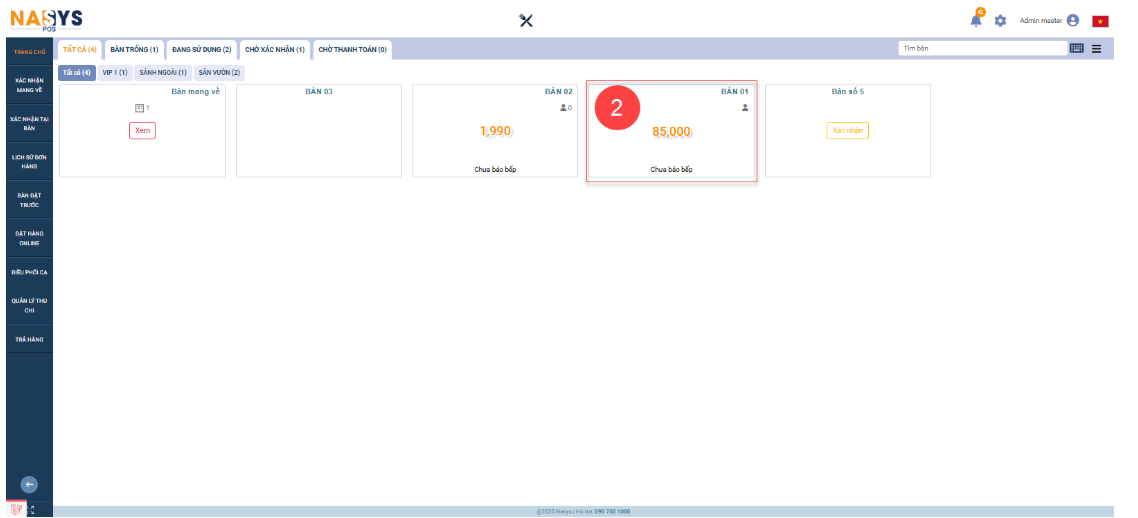The height and width of the screenshot is (518, 1138).
Task: Select the BÀN 02 table card
Action: pyautogui.click(x=495, y=131)
